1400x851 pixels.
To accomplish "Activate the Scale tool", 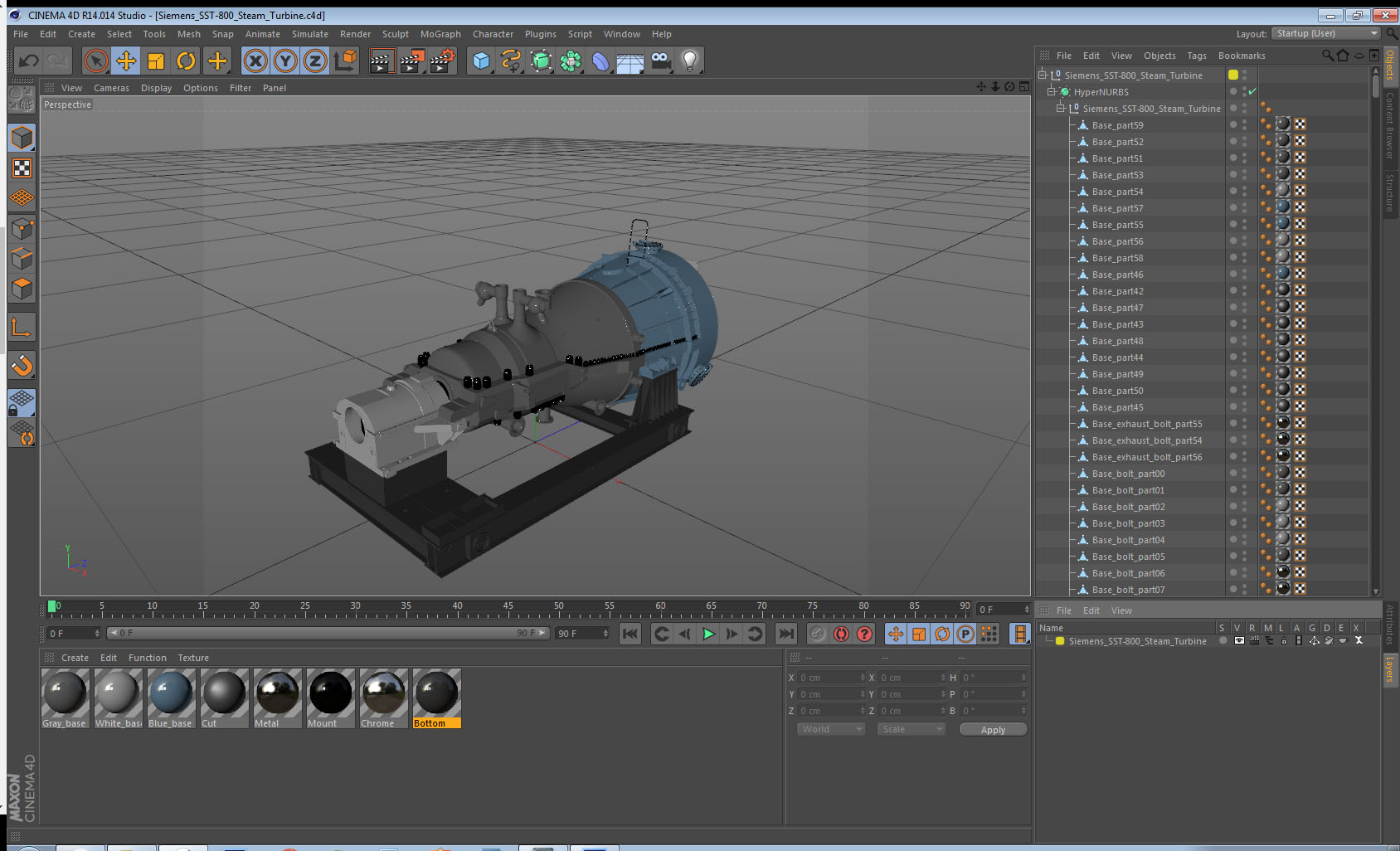I will pyautogui.click(x=156, y=61).
